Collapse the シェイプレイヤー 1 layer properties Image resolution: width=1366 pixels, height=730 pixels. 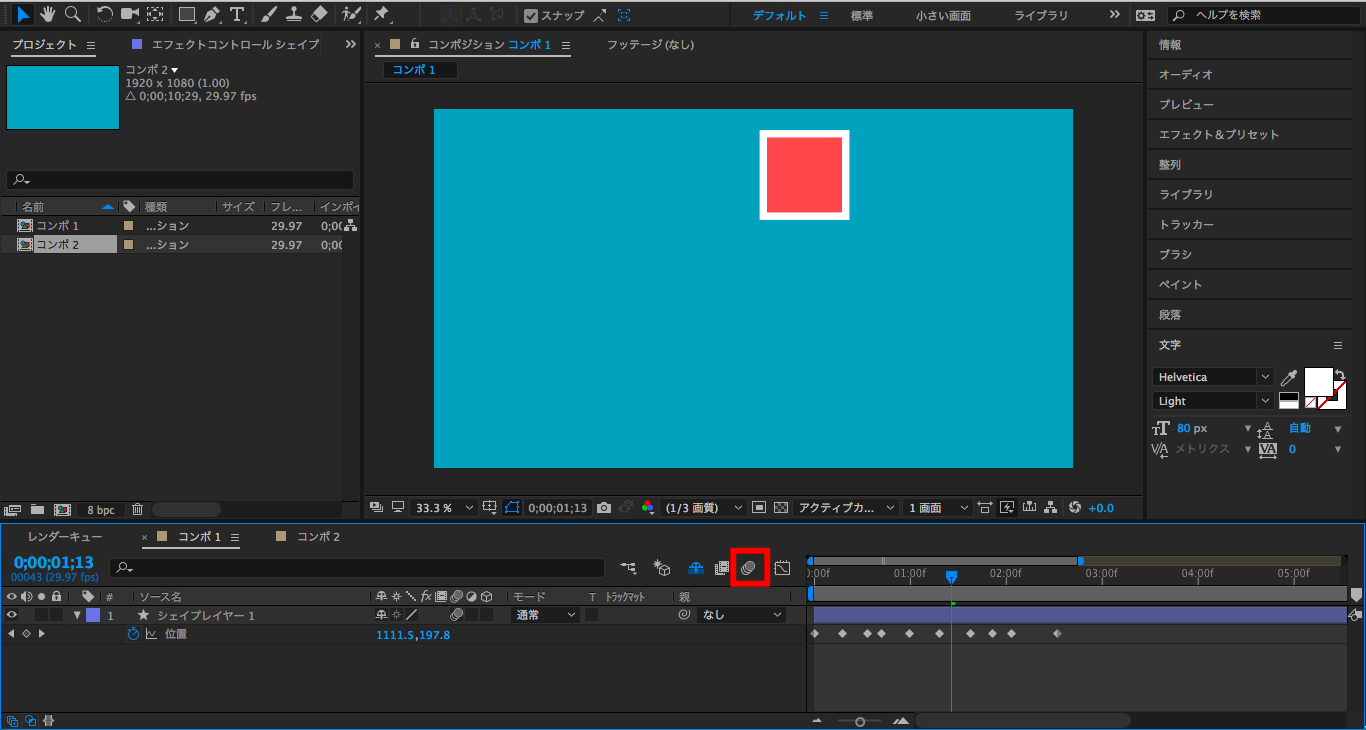click(x=77, y=616)
